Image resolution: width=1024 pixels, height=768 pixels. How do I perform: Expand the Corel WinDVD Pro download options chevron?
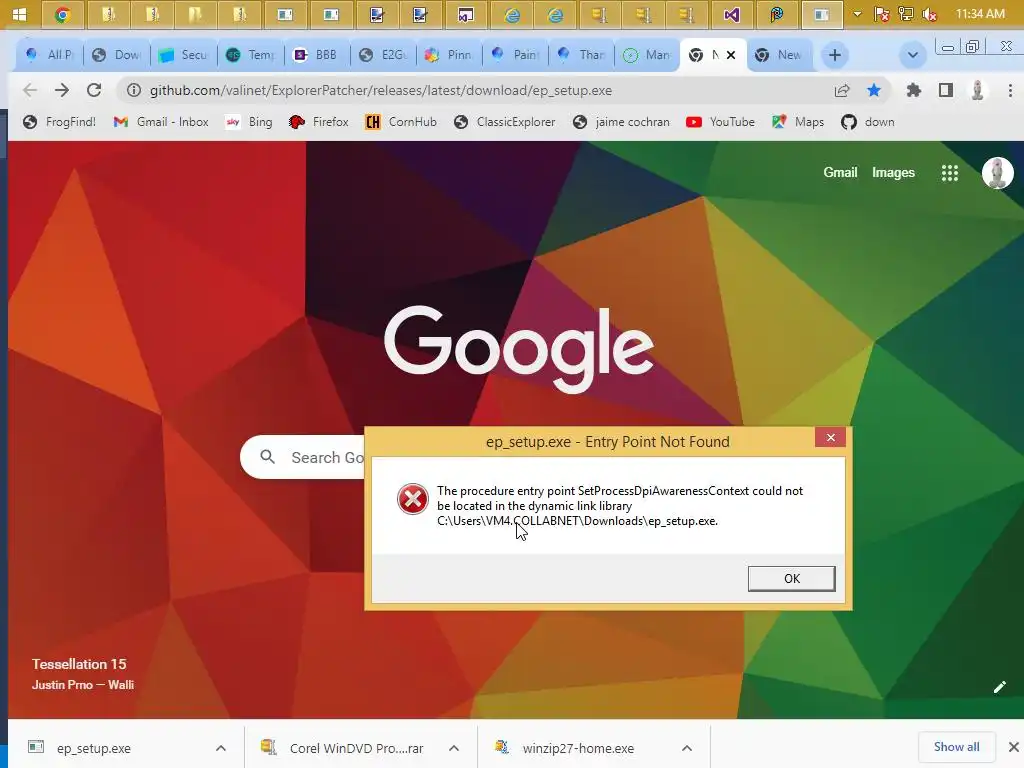pos(454,748)
